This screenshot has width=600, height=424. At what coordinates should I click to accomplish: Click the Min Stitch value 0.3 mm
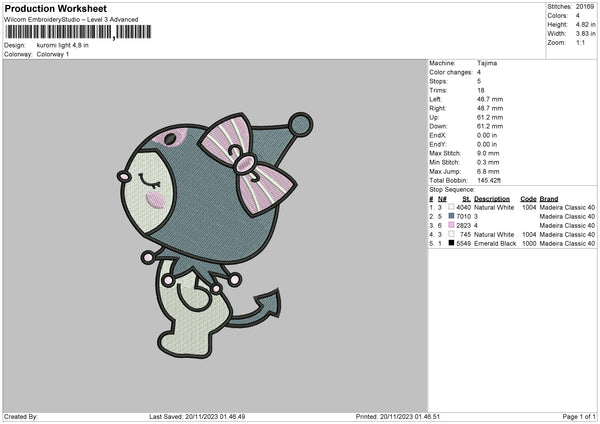[488, 162]
